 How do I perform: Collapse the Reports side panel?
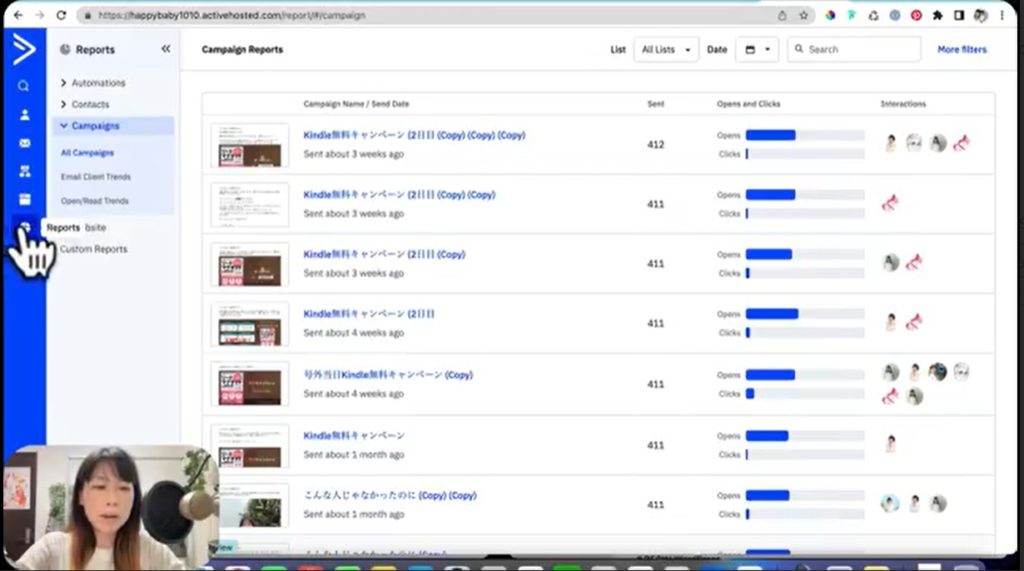click(x=165, y=49)
